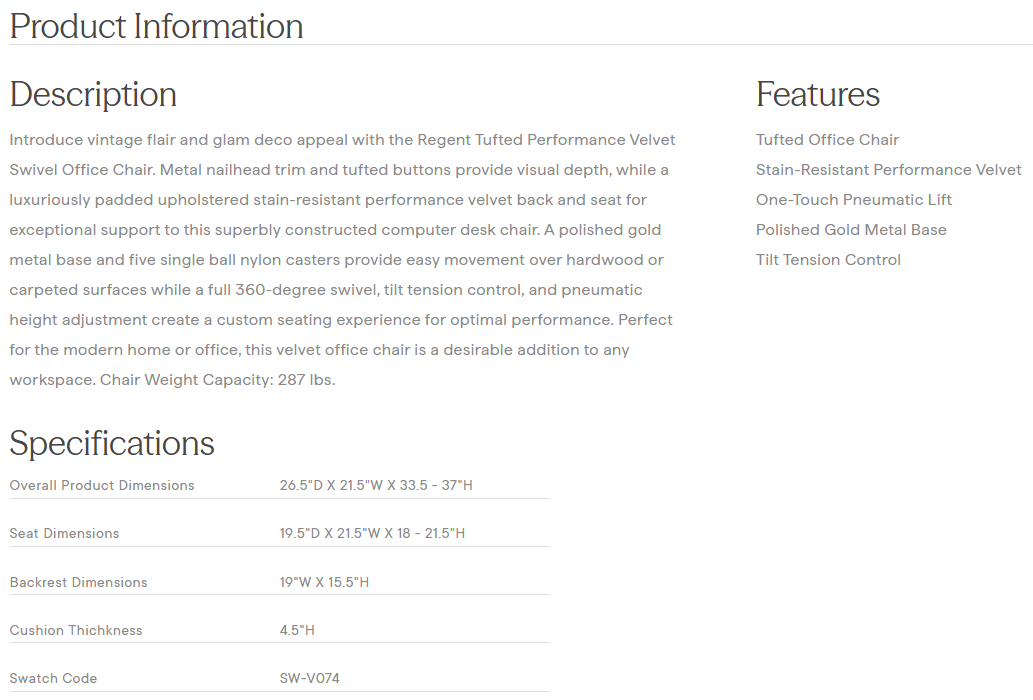
Task: Click the Cushion Thichkness label
Action: tap(76, 630)
